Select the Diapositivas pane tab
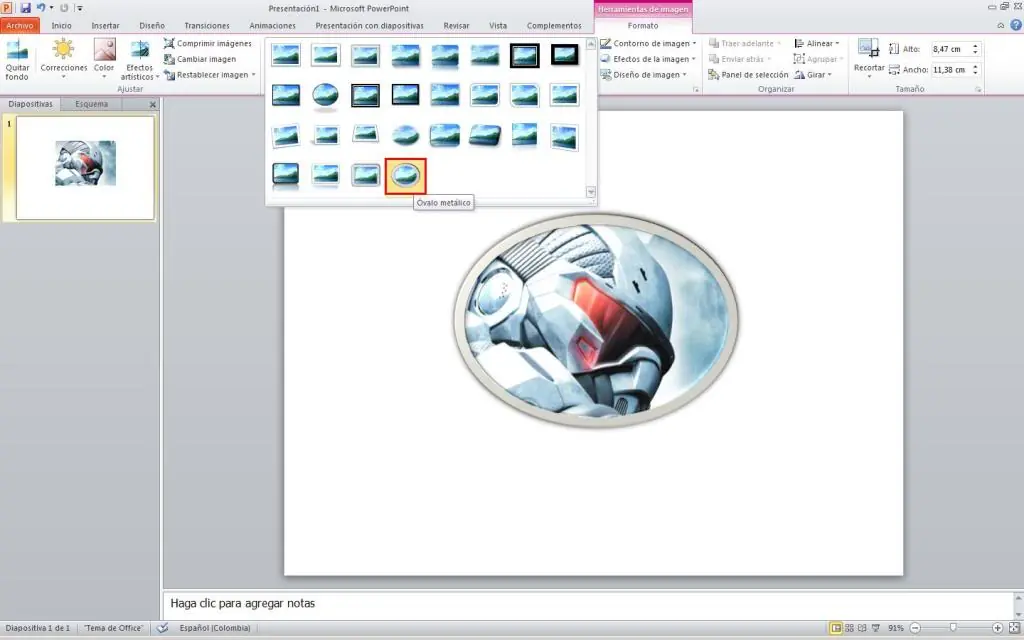The width and height of the screenshot is (1024, 640). click(30, 104)
